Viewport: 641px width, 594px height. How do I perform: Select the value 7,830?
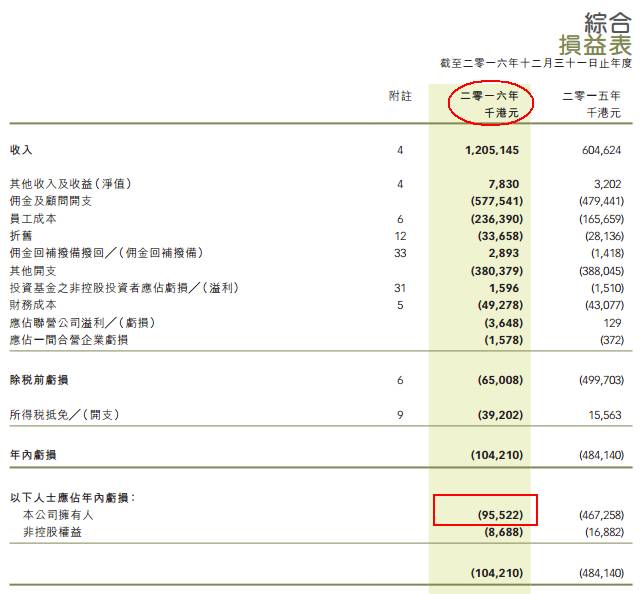tap(504, 184)
